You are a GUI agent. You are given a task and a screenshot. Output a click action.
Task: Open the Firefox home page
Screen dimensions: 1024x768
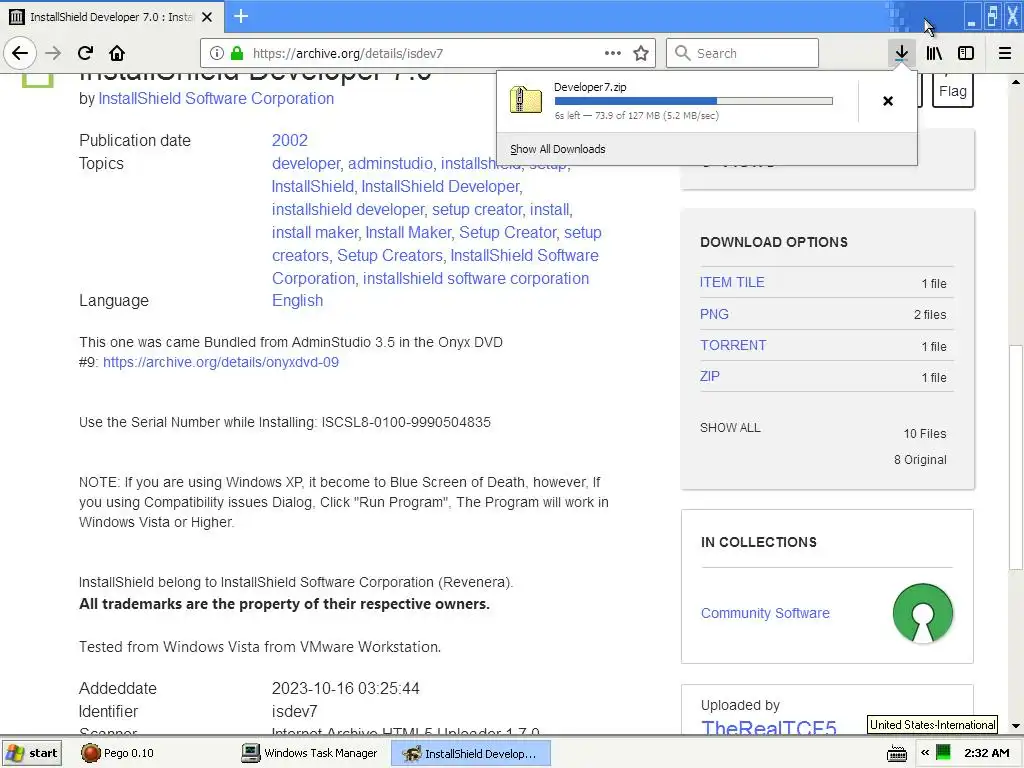point(117,53)
